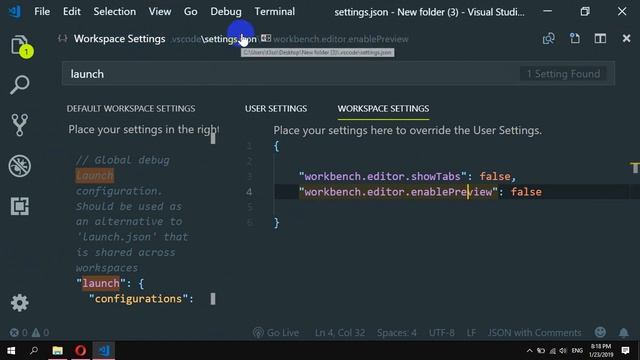Screen dimensions: 640x360
Task: Click the Default Workspace Settings heading
Action: click(x=131, y=109)
